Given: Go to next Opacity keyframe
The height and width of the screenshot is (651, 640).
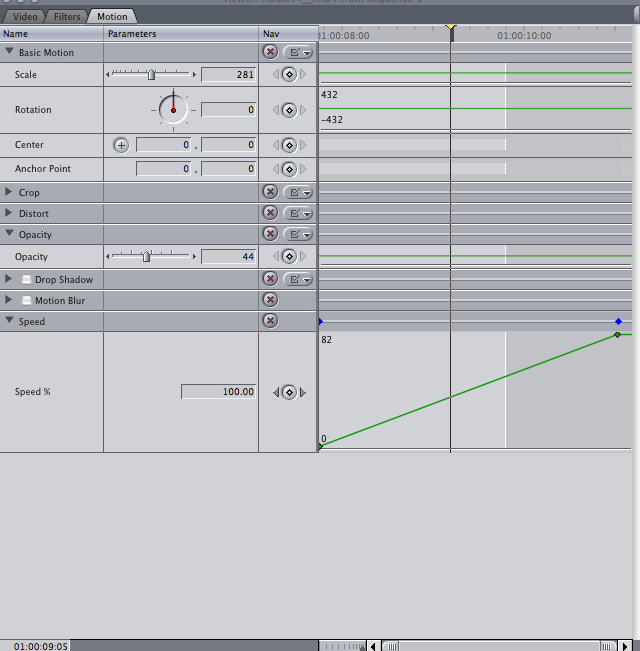Looking at the screenshot, I should (x=303, y=256).
